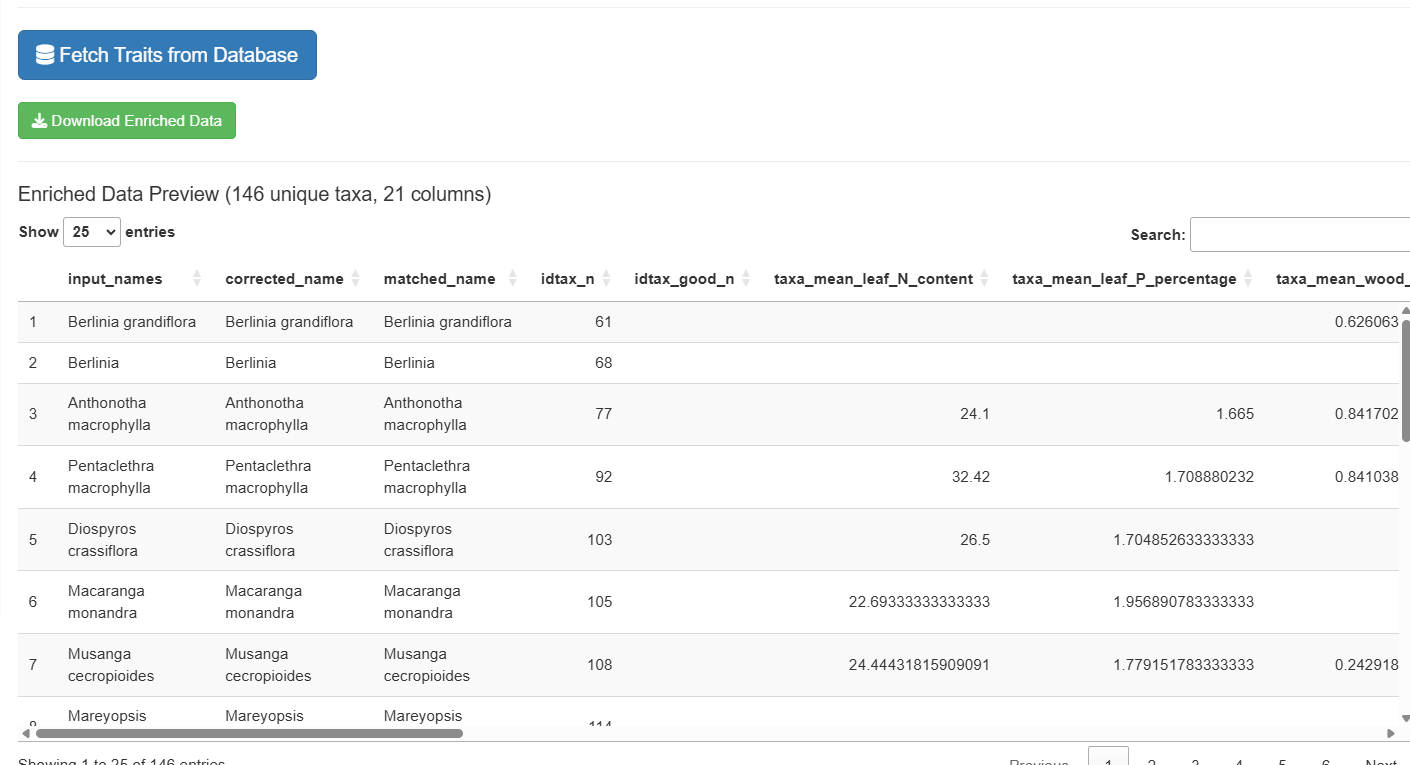Click the vertical table scrollbar thumb
The image size is (1410, 765).
tap(1405, 380)
